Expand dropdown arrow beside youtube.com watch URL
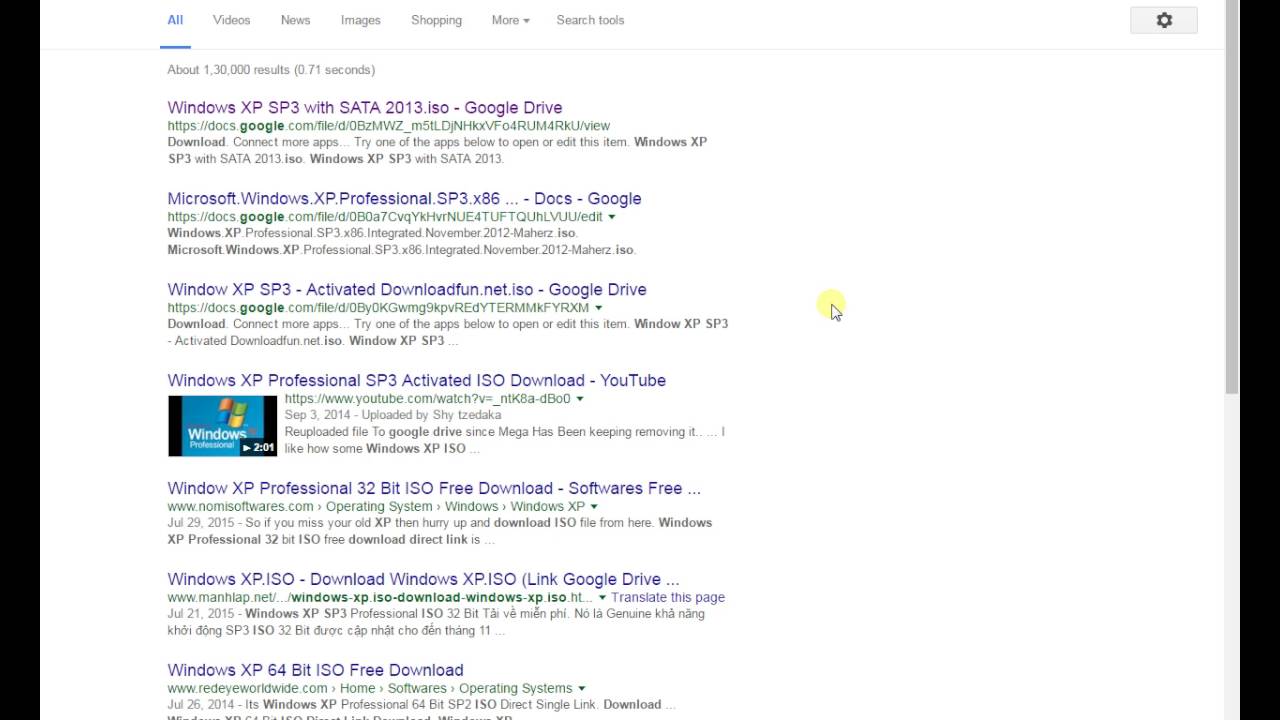The image size is (1280, 720). (x=579, y=399)
